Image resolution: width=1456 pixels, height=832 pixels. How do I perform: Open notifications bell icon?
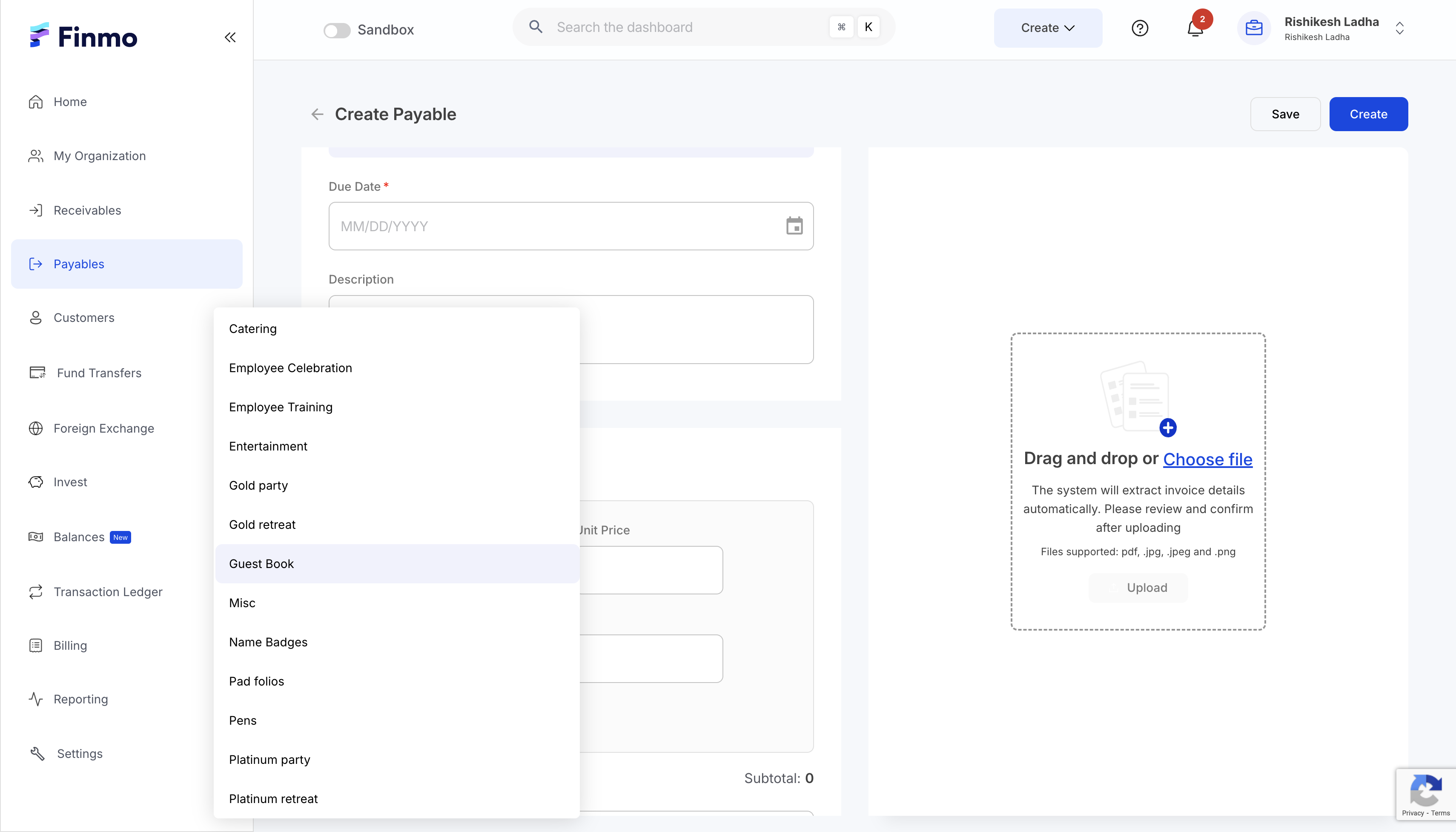[1195, 28]
